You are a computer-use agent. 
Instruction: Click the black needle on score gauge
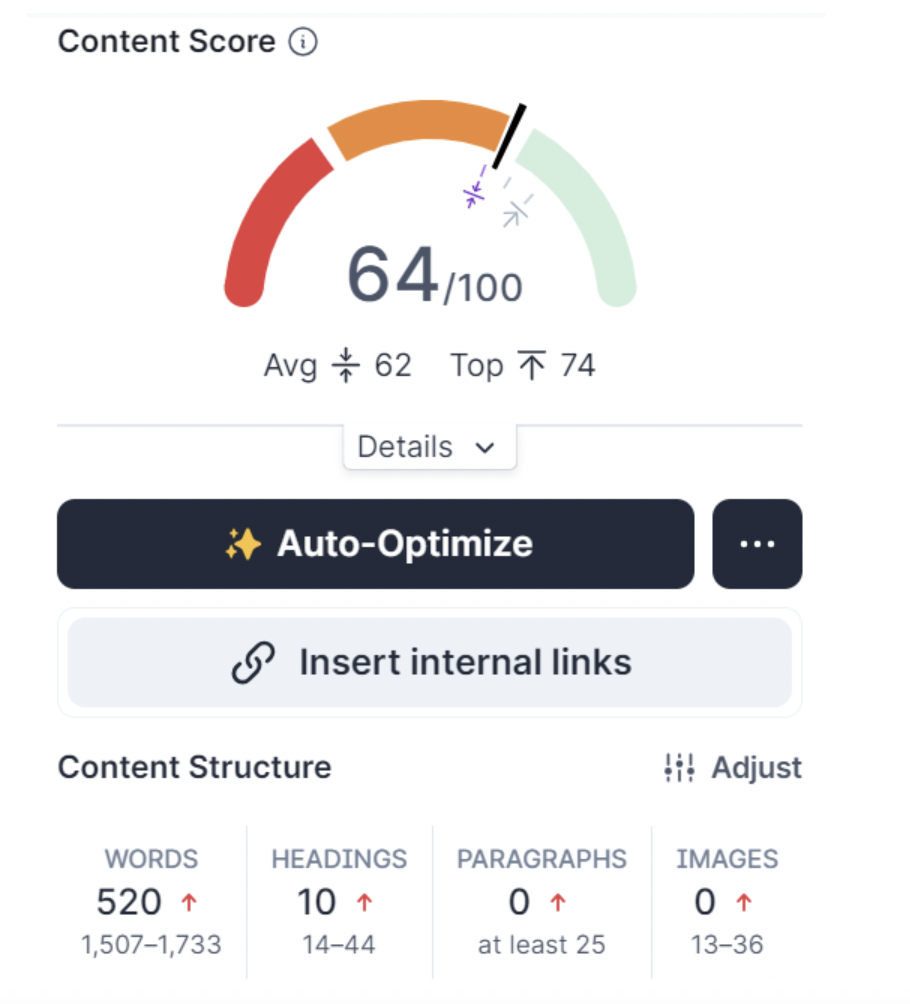(x=509, y=137)
